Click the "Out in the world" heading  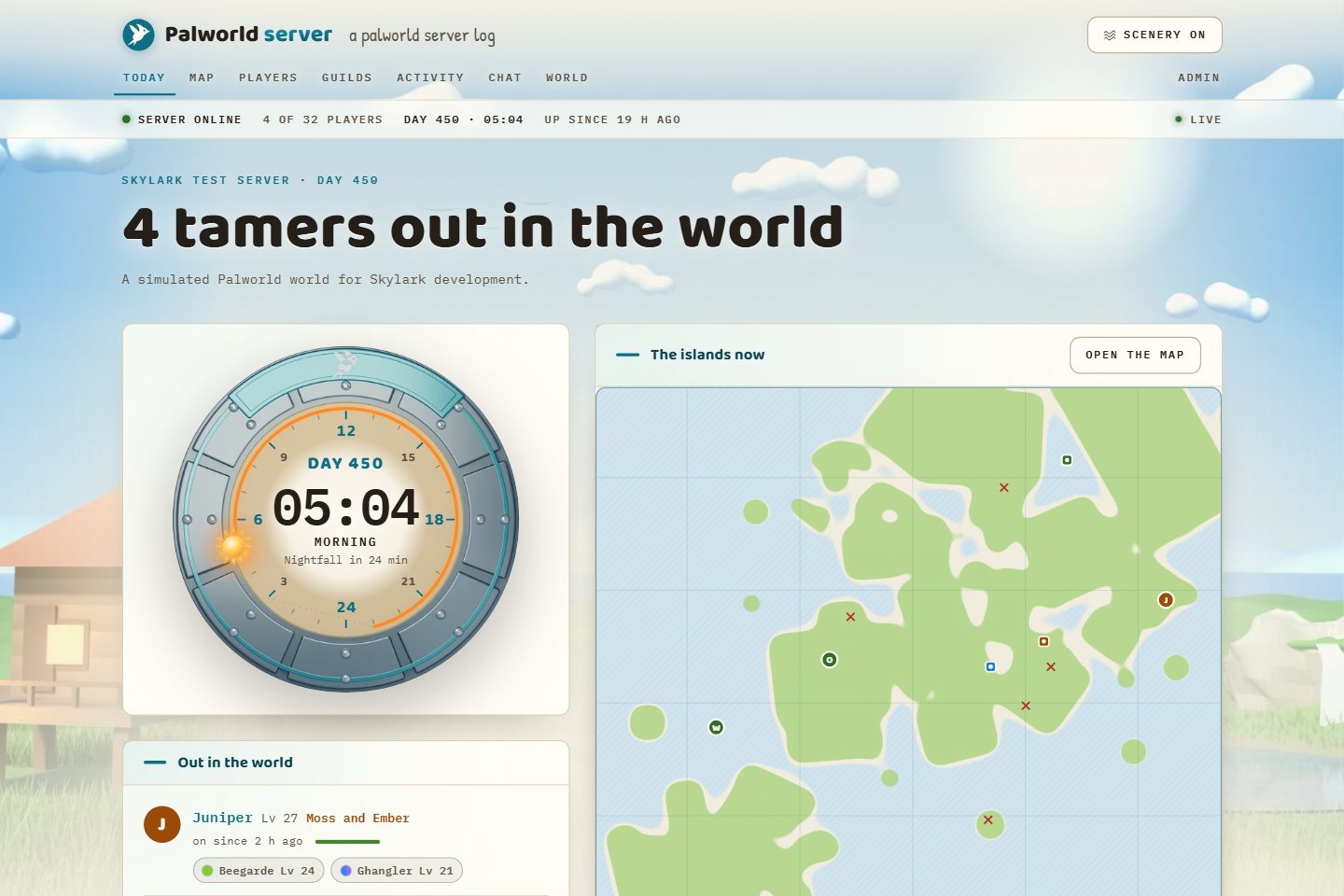(235, 763)
